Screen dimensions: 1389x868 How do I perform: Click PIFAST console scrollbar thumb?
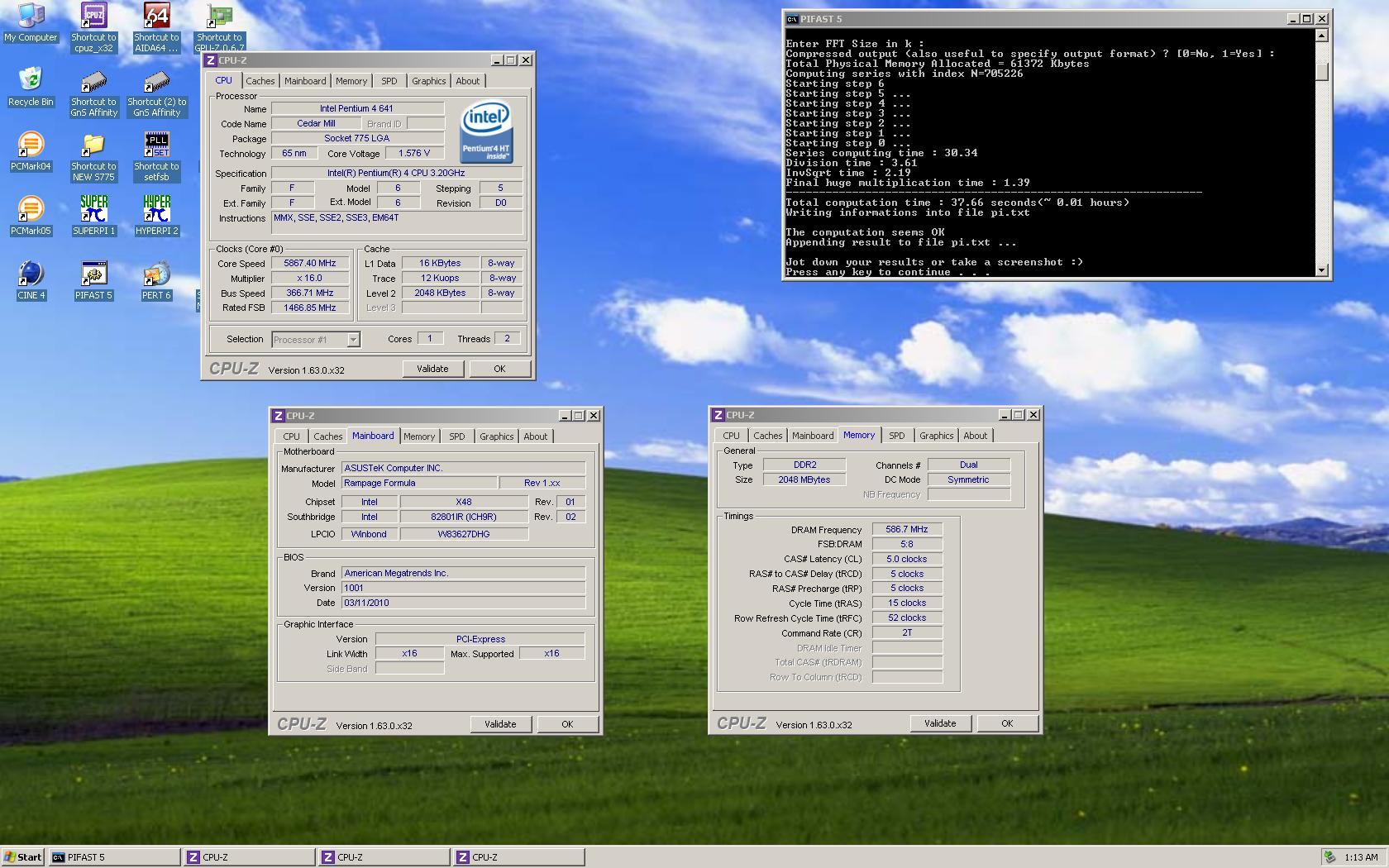tap(1321, 72)
